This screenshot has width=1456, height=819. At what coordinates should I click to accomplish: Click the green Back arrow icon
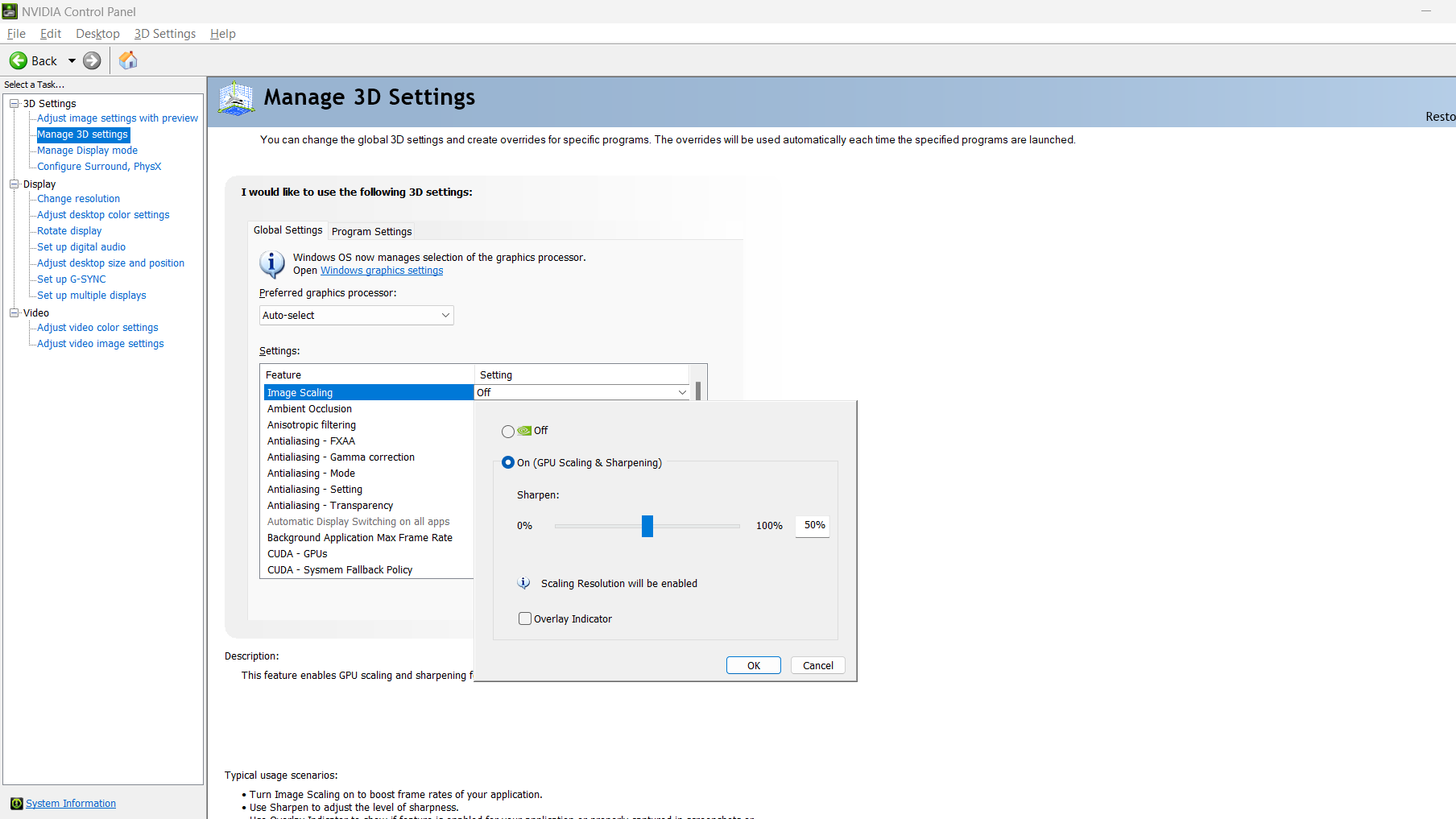(x=19, y=60)
